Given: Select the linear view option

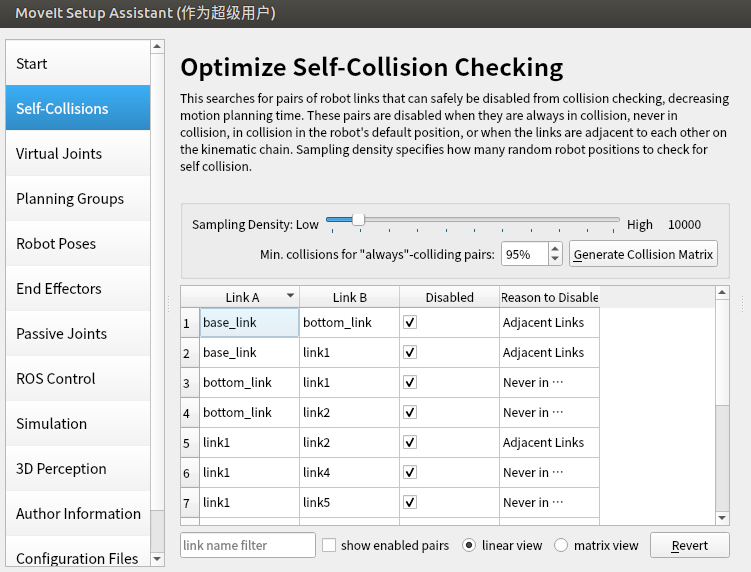Looking at the screenshot, I should 469,546.
